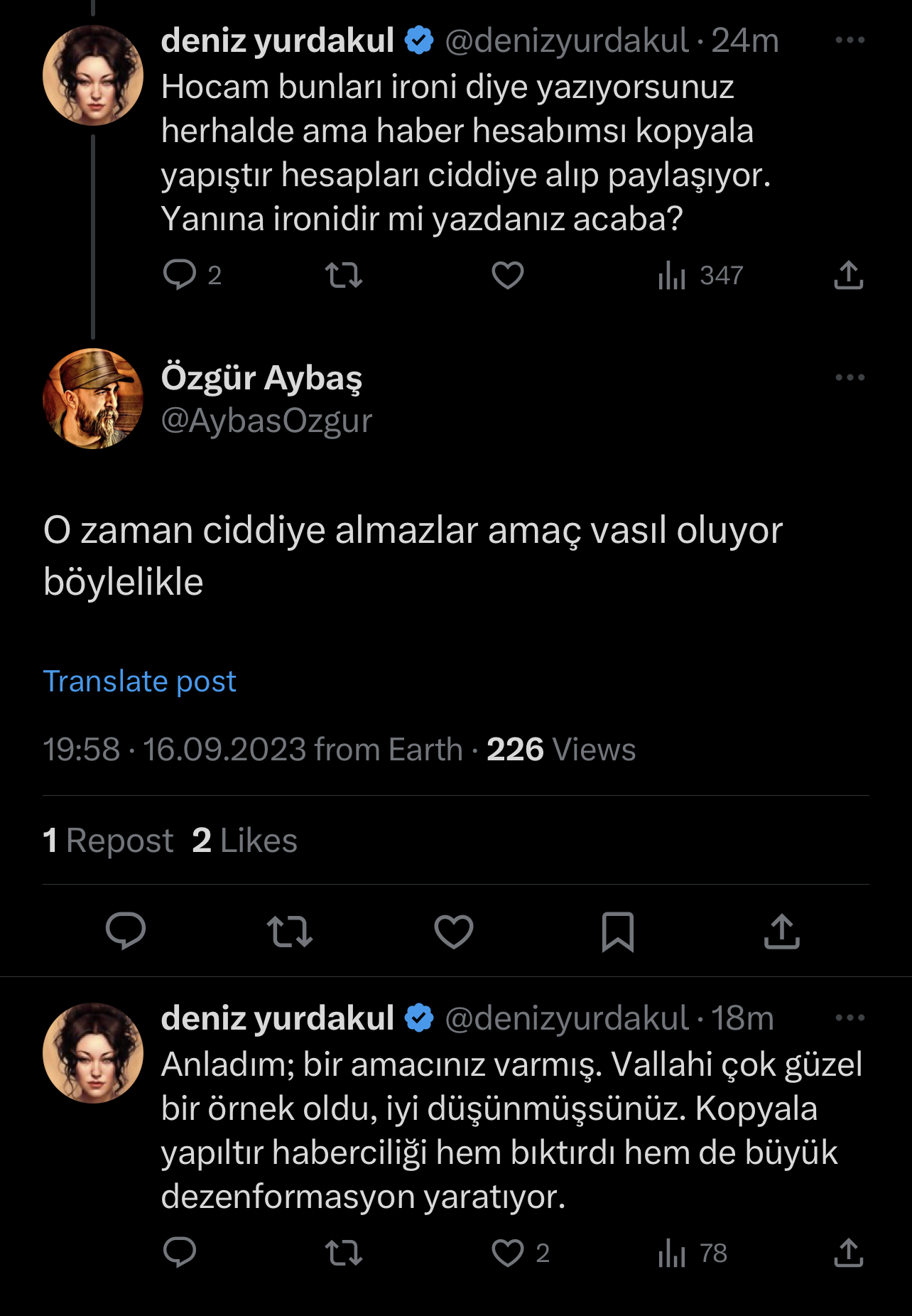View the 2 Likes list
The height and width of the screenshot is (1316, 912).
(244, 841)
